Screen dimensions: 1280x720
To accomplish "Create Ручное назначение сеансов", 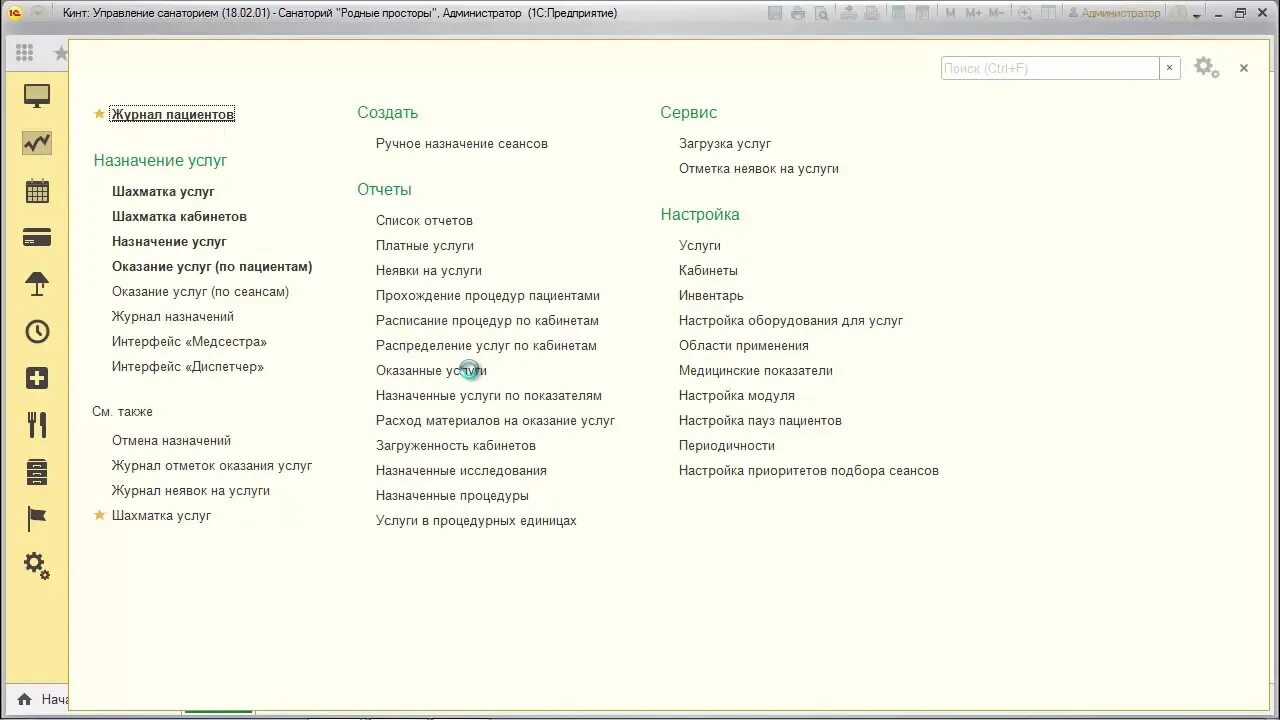I will point(462,143).
